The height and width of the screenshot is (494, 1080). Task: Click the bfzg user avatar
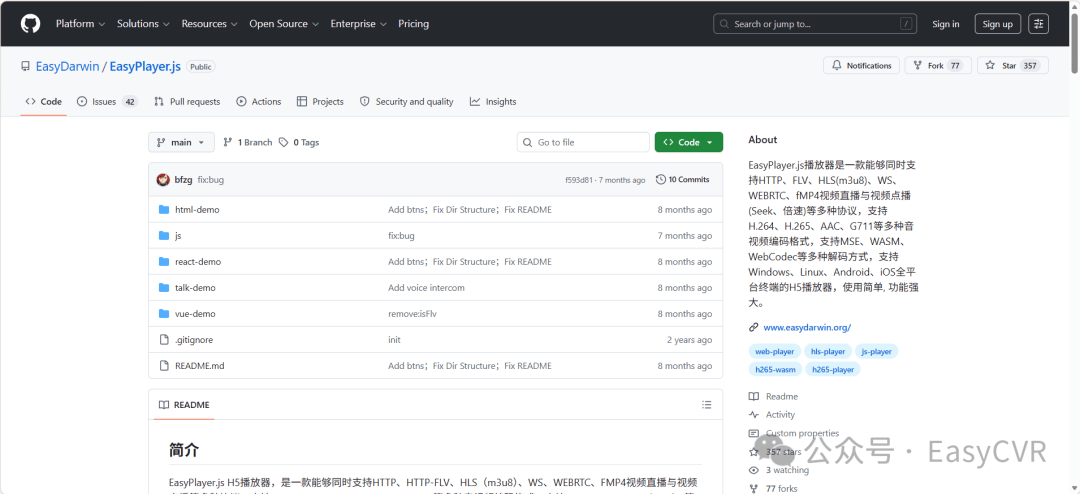point(163,180)
